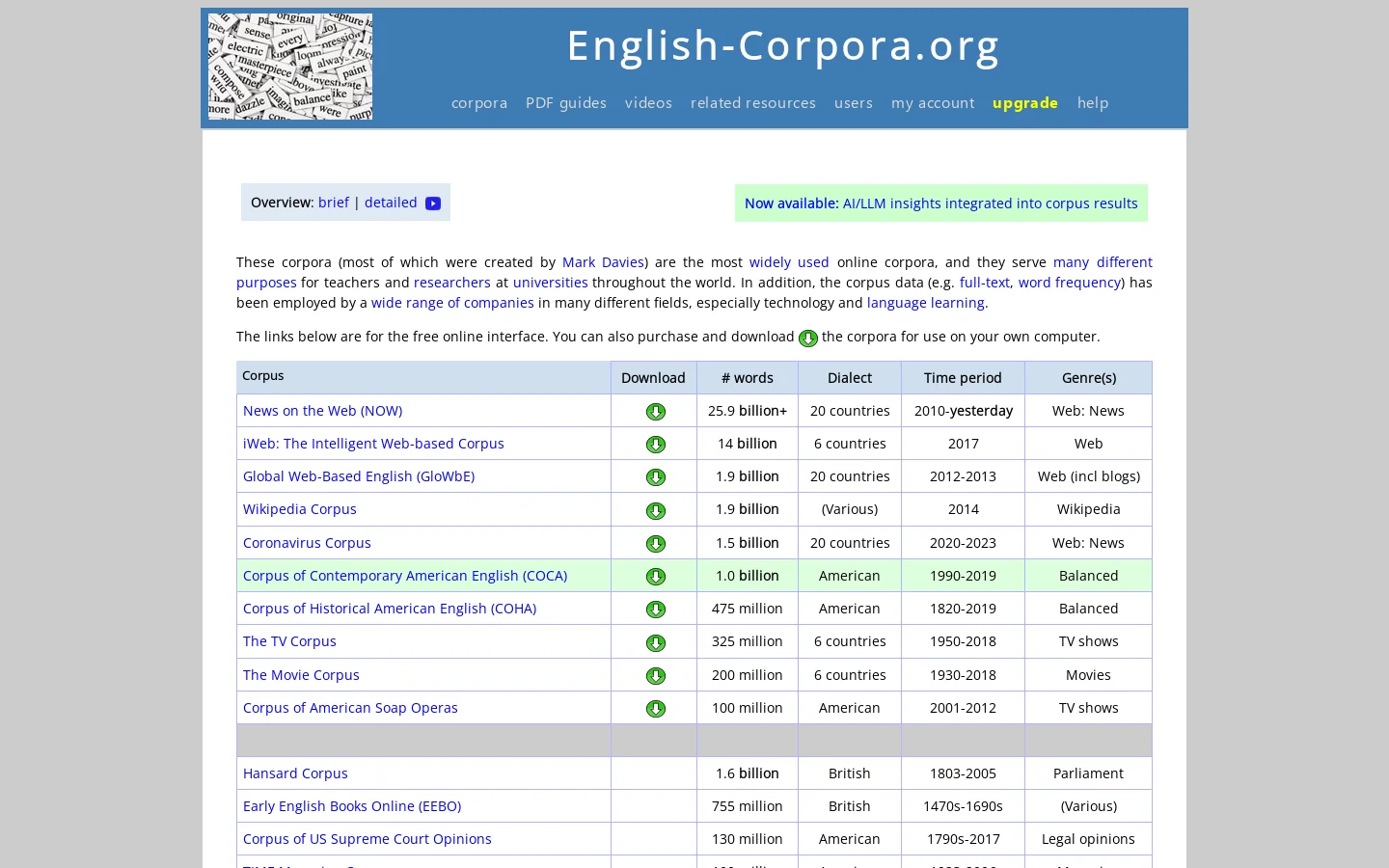Open the brief overview link

click(x=334, y=203)
